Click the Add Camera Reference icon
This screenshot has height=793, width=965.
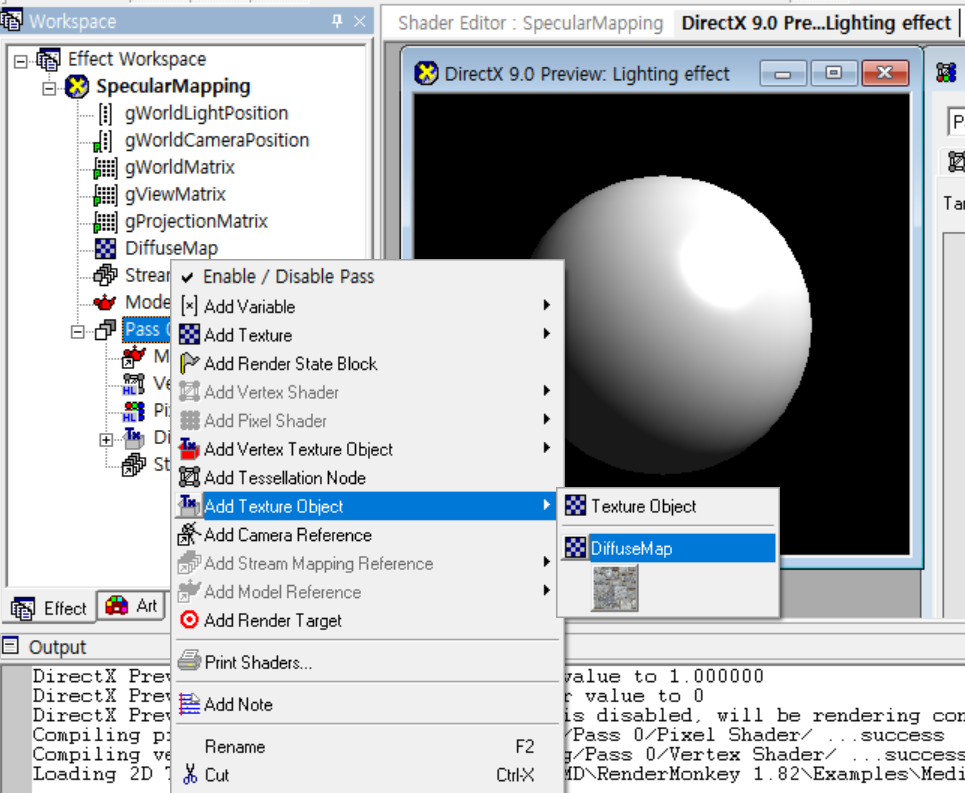(189, 534)
